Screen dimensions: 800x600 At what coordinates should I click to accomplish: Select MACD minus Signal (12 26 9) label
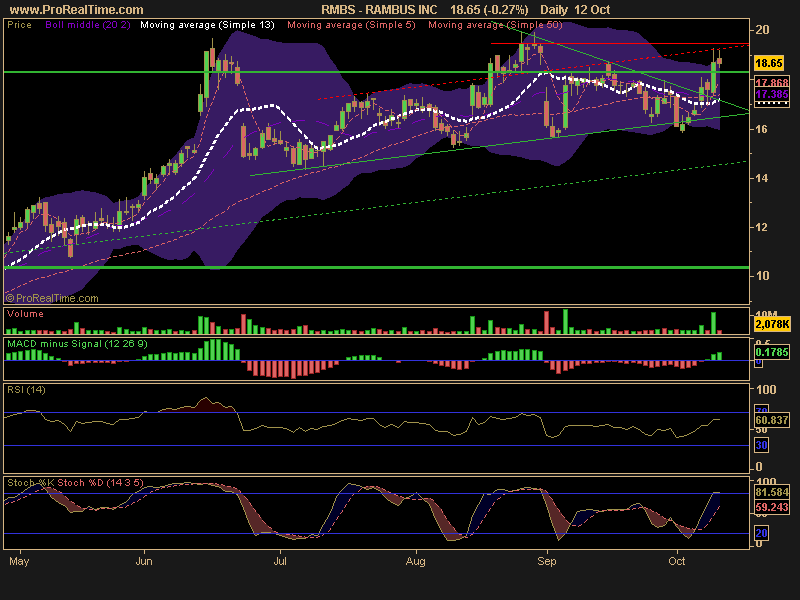point(77,344)
